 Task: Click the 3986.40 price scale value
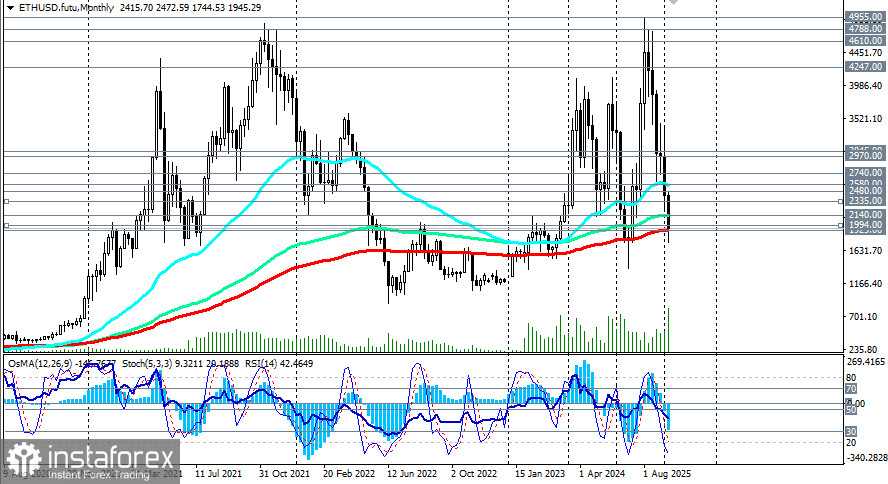[x=865, y=85]
